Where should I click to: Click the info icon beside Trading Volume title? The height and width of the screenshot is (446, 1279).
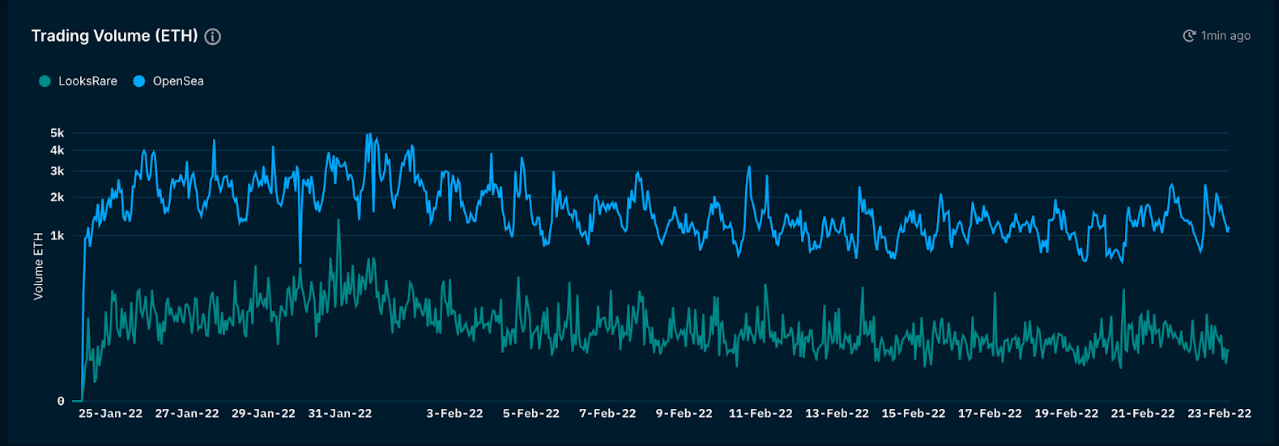[212, 36]
